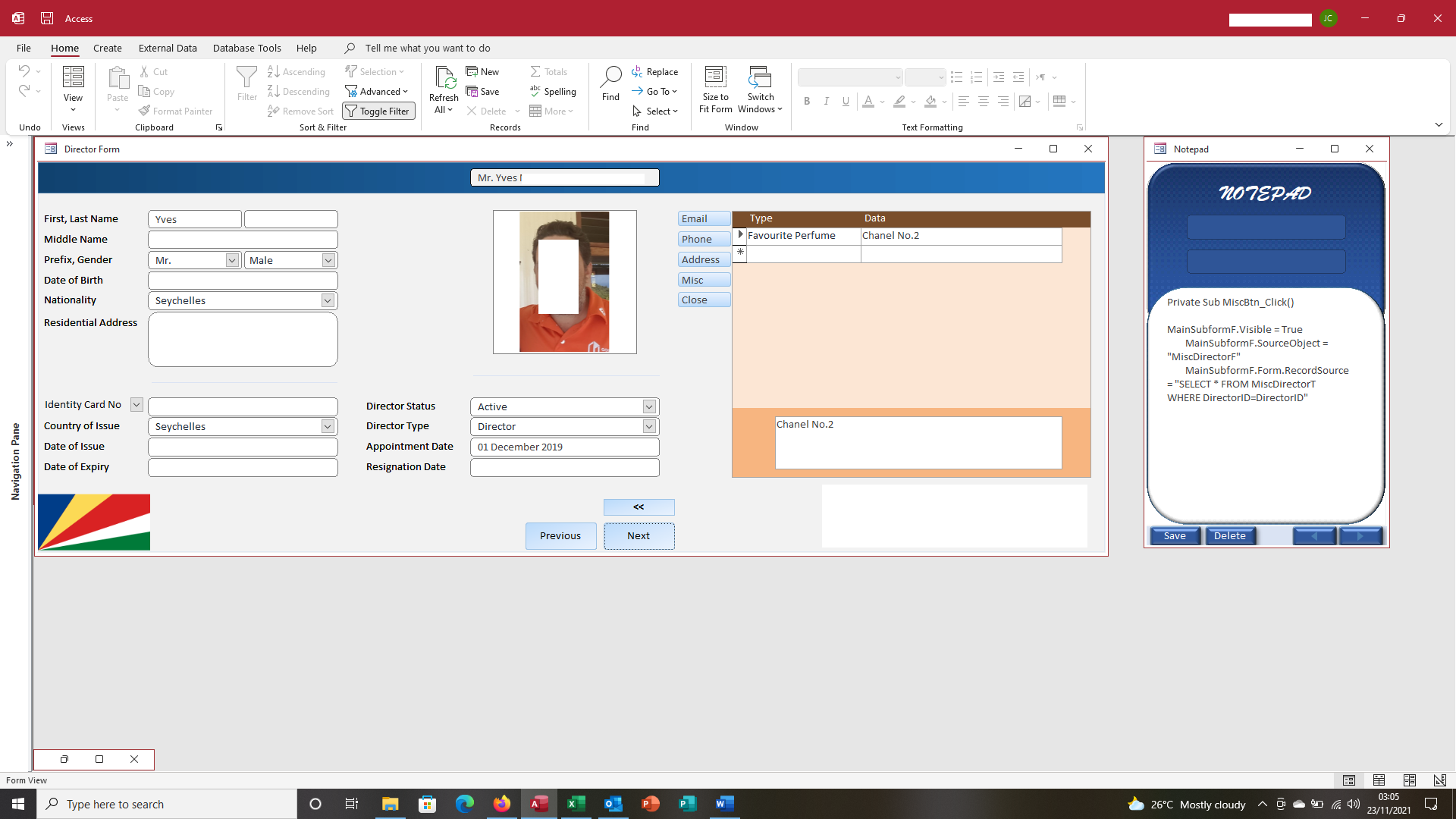Toggle the Toggle Filter button

pyautogui.click(x=378, y=111)
